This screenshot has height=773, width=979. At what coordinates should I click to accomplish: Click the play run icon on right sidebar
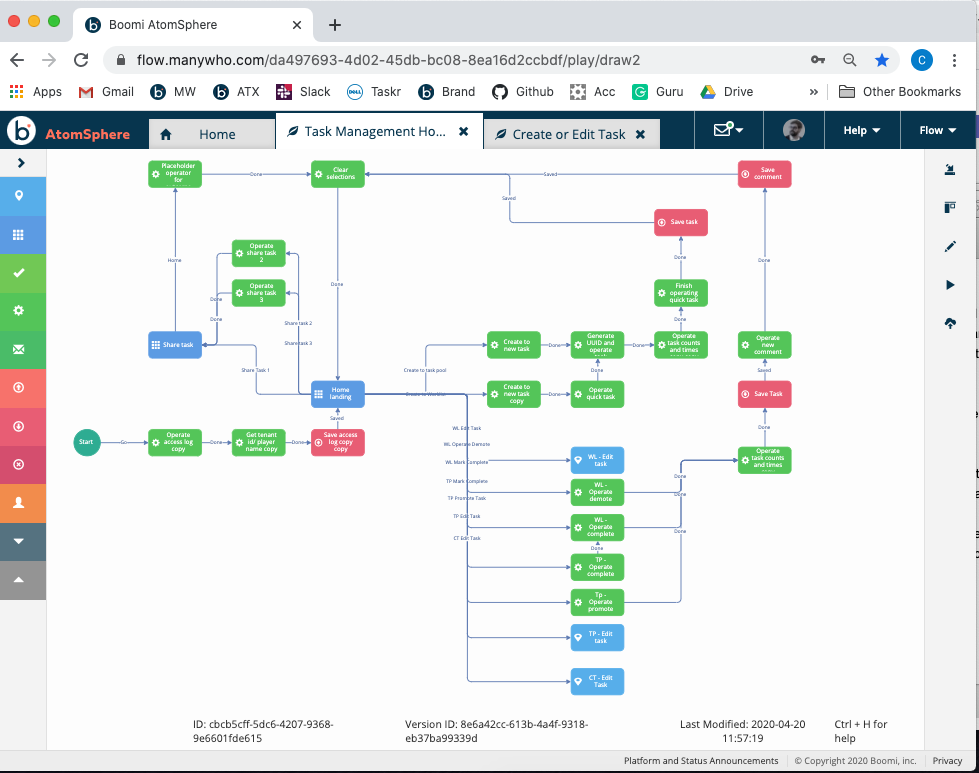(x=949, y=285)
